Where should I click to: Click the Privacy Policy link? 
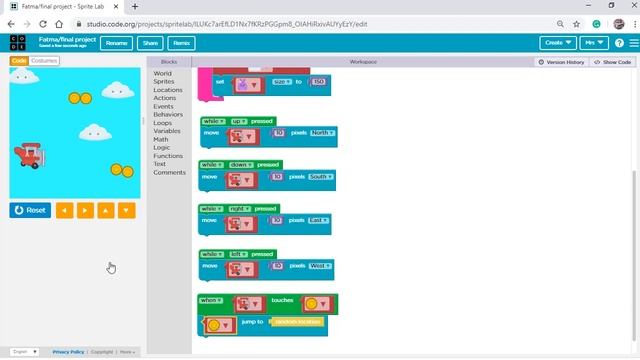coord(68,352)
